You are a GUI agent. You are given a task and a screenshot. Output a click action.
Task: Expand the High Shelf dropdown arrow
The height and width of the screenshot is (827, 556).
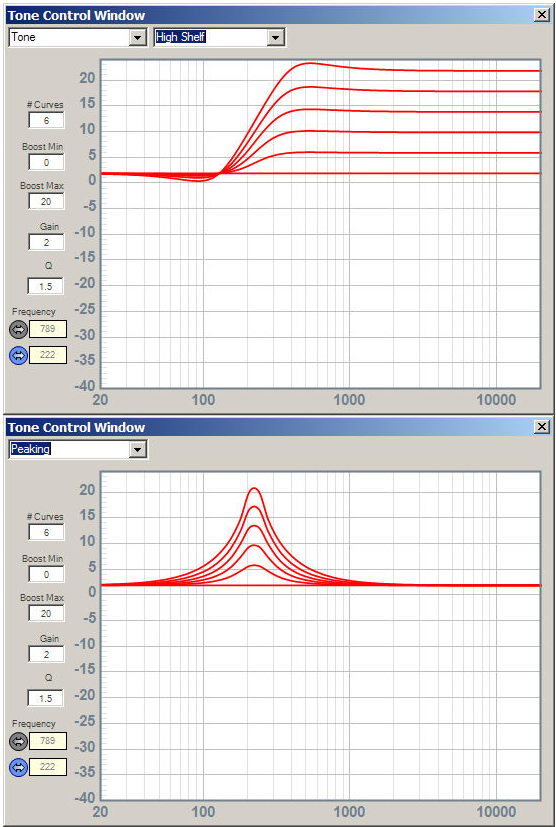click(x=274, y=38)
